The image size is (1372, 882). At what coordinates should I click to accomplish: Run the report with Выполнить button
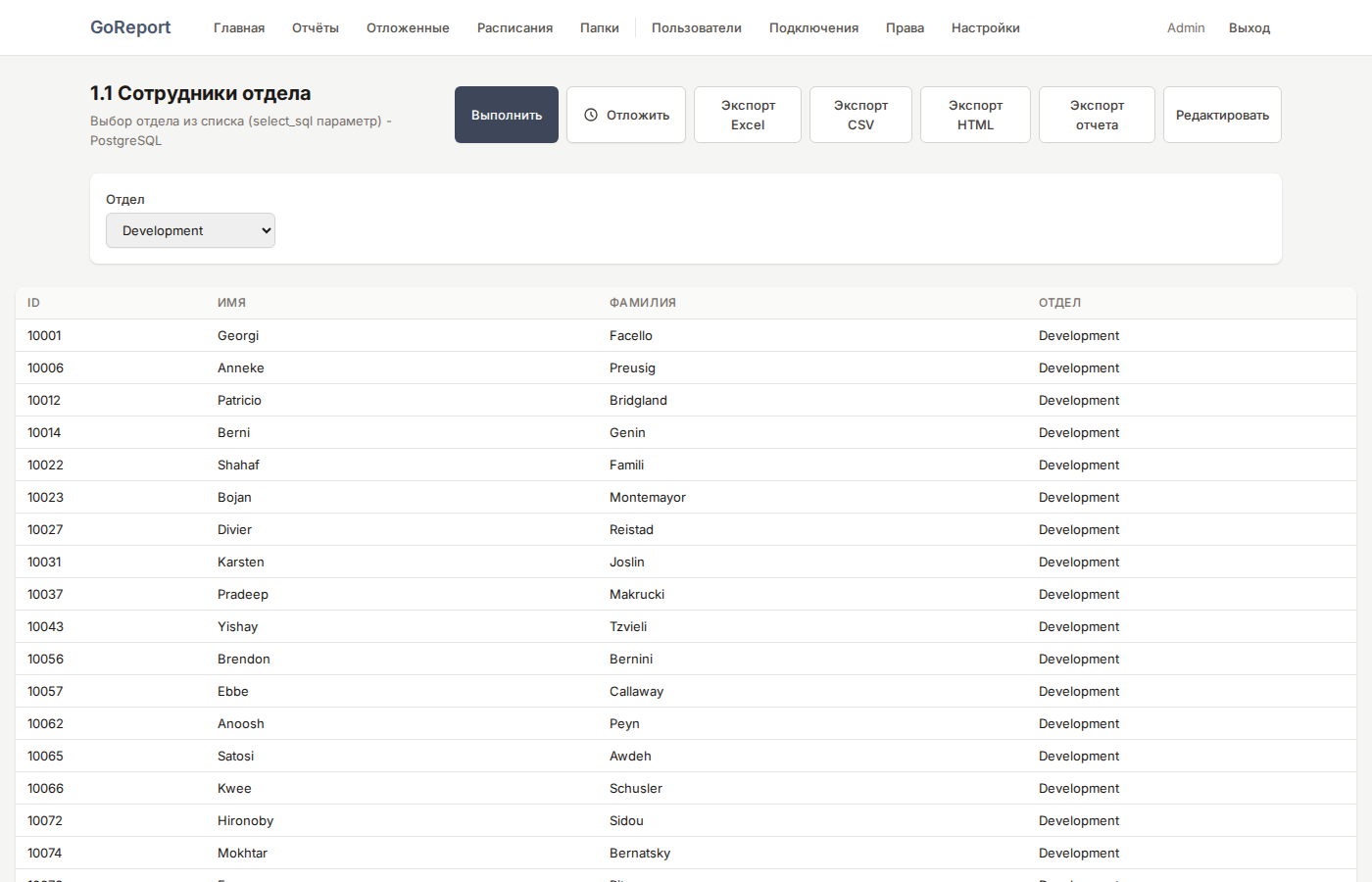[x=506, y=115]
